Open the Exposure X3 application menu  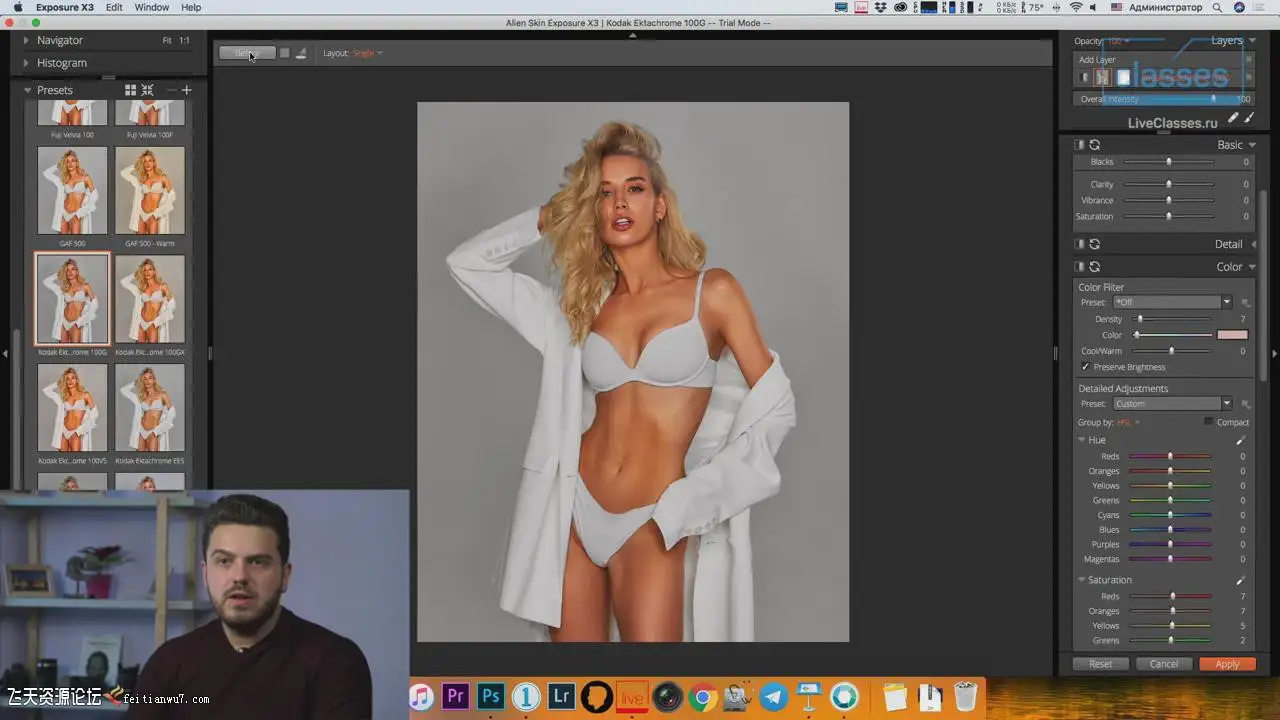point(65,7)
